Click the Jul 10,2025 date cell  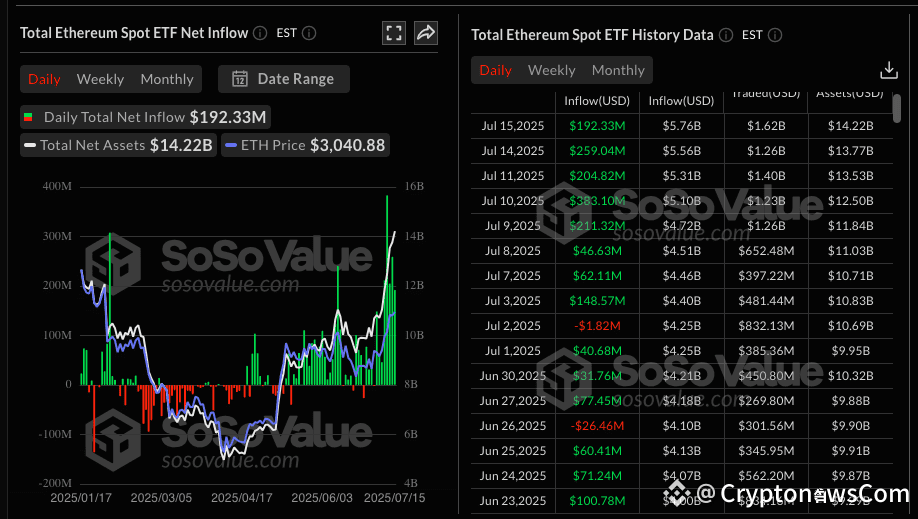(513, 201)
